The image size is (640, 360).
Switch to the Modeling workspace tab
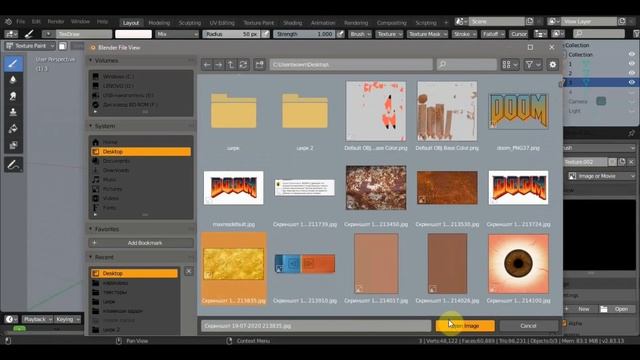click(159, 23)
